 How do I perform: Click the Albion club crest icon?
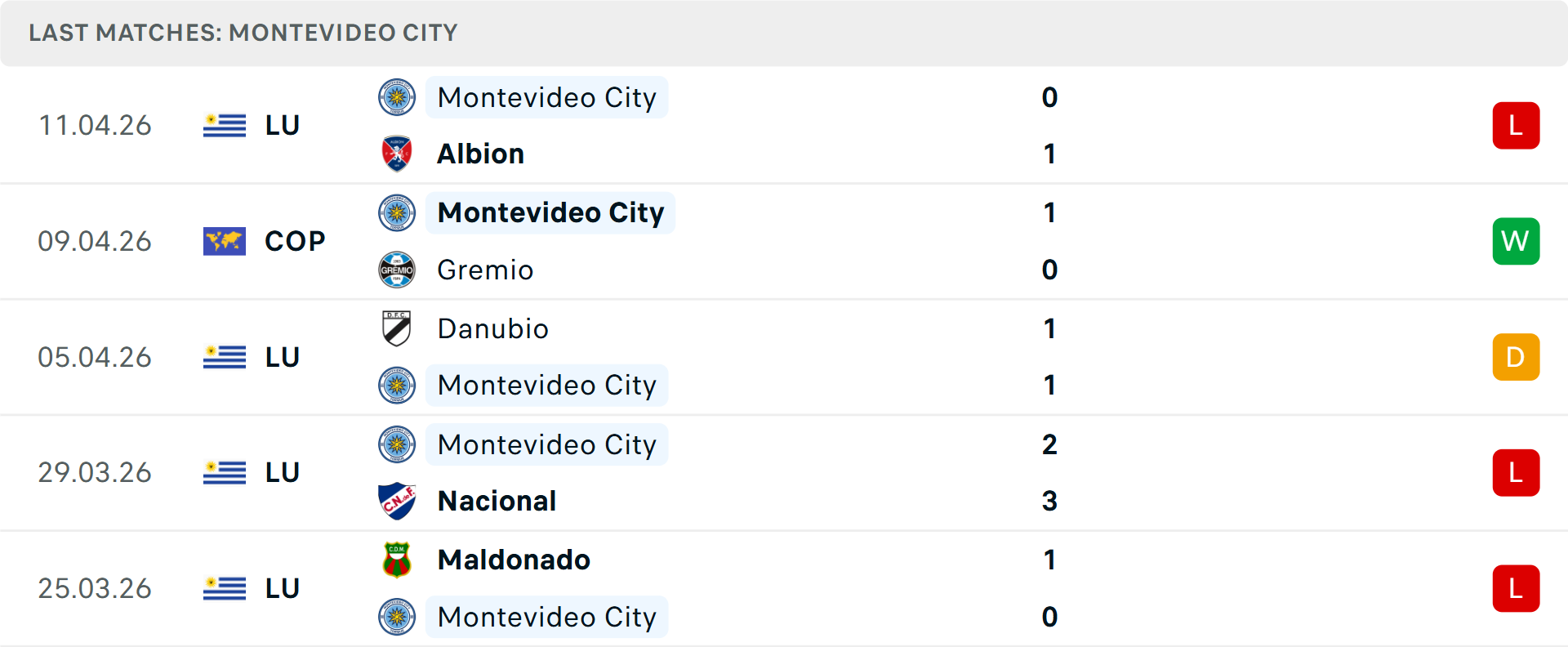point(397,154)
